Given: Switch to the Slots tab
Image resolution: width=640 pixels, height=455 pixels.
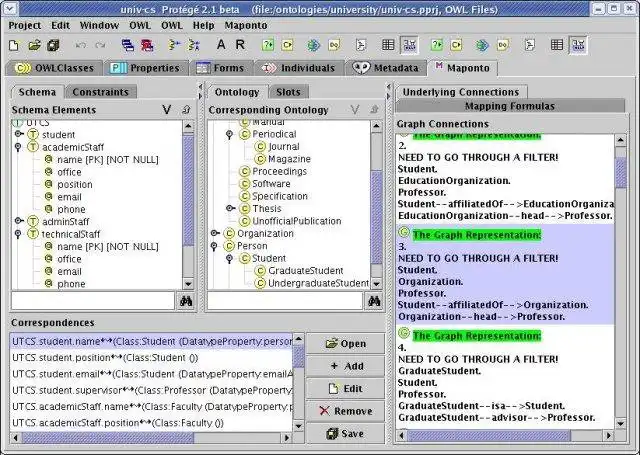Looking at the screenshot, I should [x=288, y=92].
